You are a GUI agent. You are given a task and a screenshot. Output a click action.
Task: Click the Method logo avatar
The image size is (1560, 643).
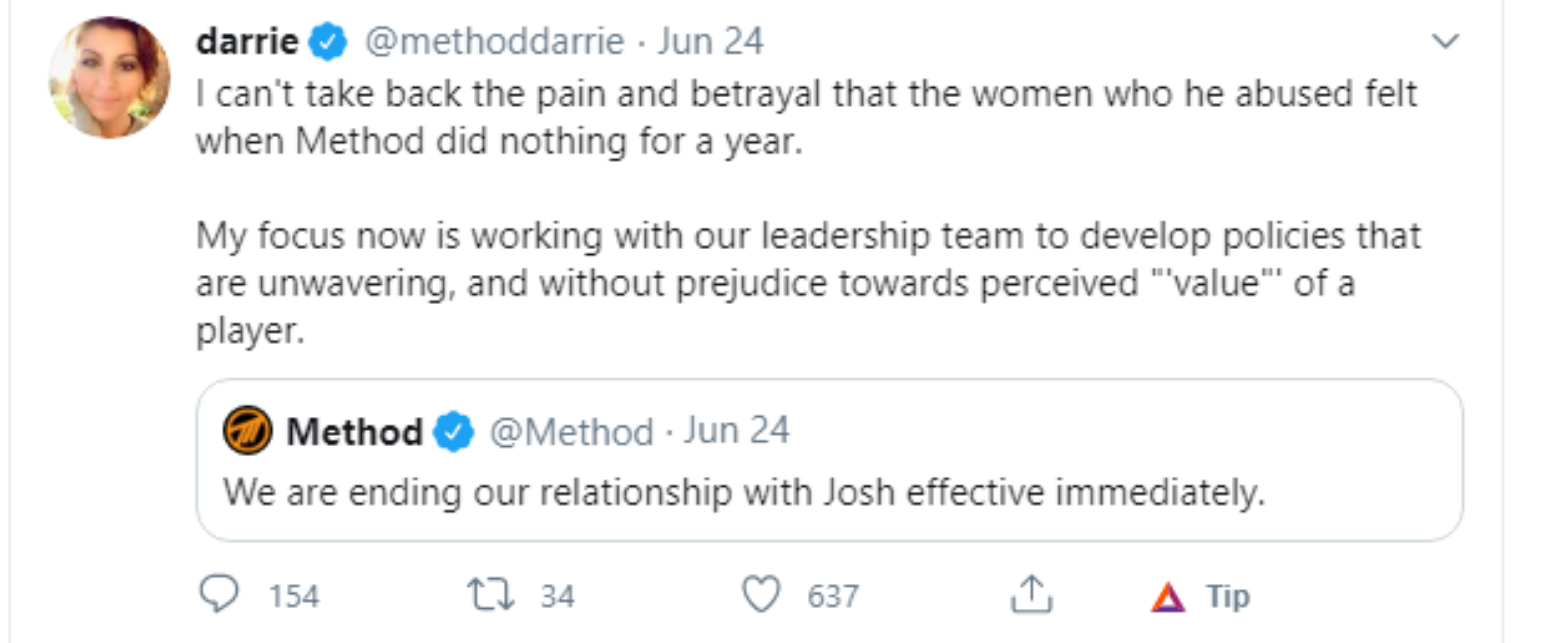[x=248, y=432]
